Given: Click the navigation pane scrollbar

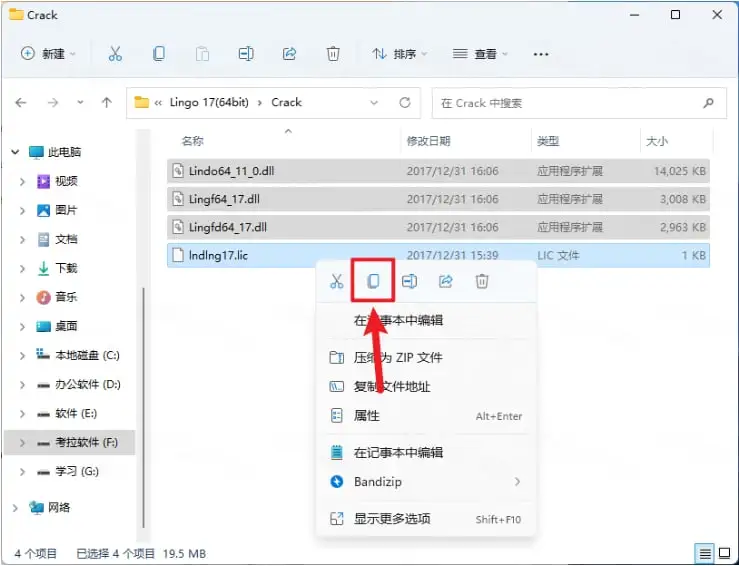Looking at the screenshot, I should pyautogui.click(x=143, y=408).
